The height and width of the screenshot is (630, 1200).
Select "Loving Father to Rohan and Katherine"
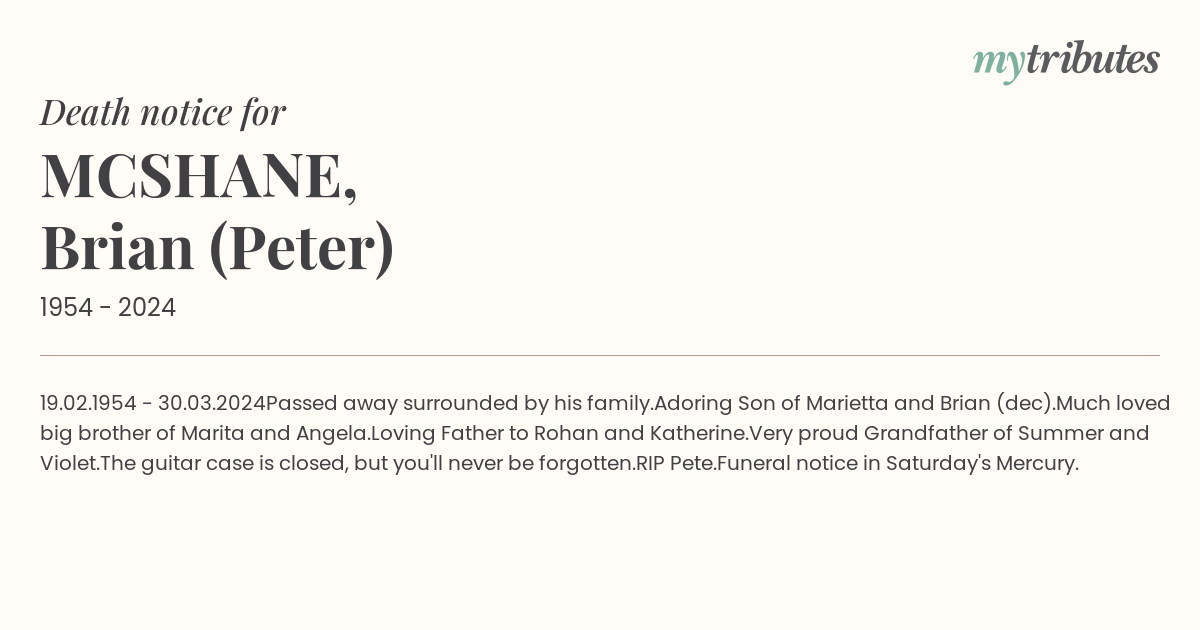(x=559, y=434)
